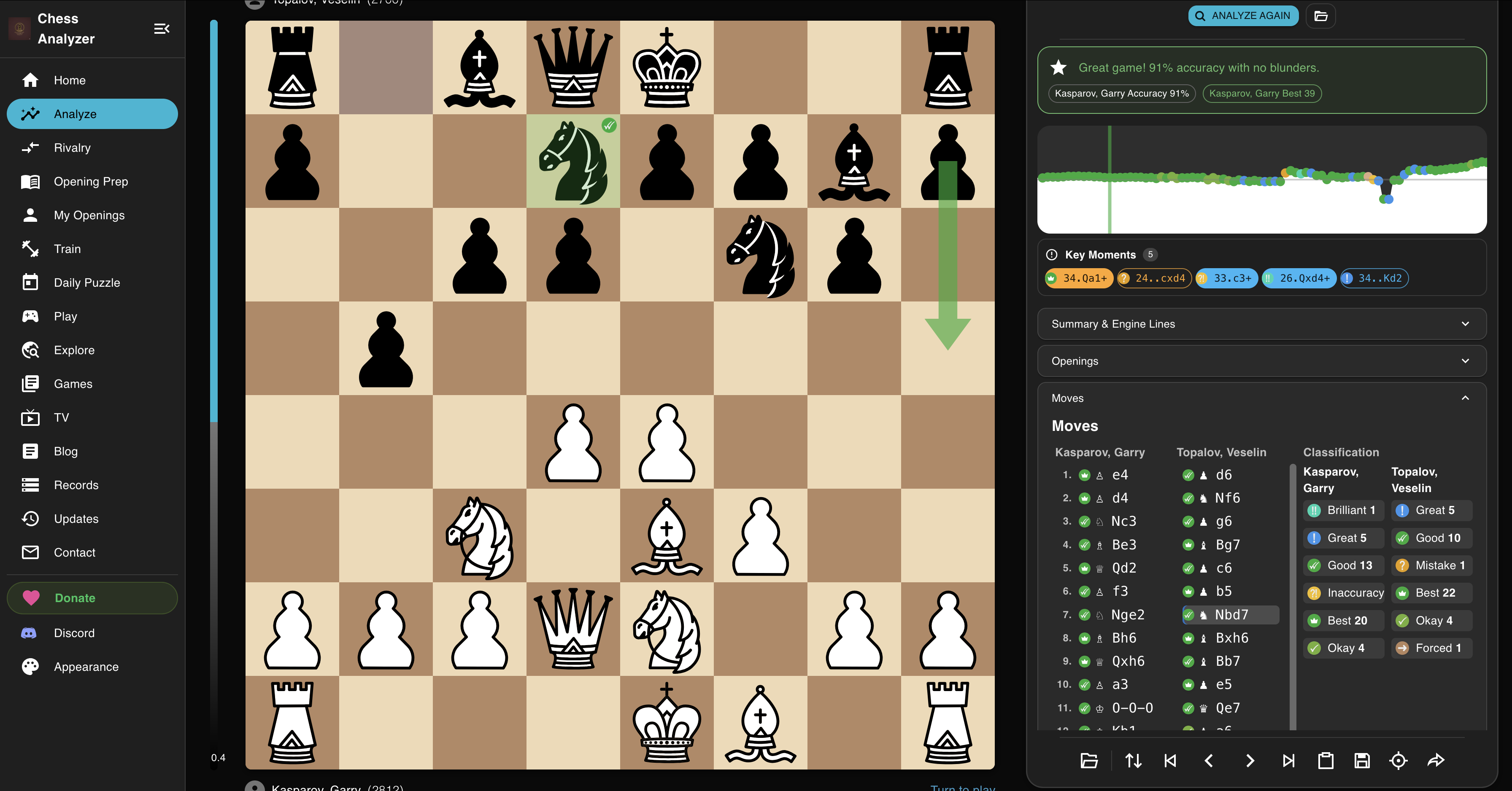Click the ANALYZE AGAIN button
Viewport: 1512px width, 791px height.
pos(1242,15)
